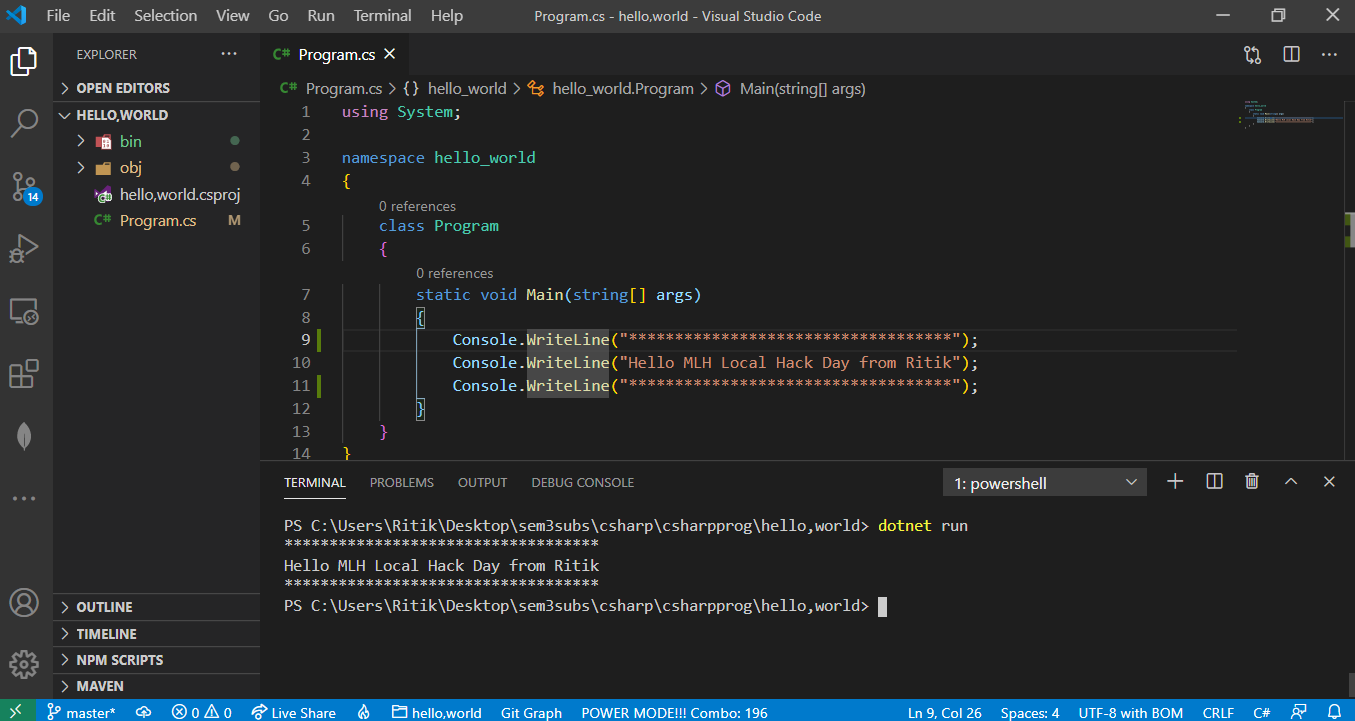Screen dimensions: 1355x721
Task: Kill the terminal with trash icon
Action: point(1252,481)
